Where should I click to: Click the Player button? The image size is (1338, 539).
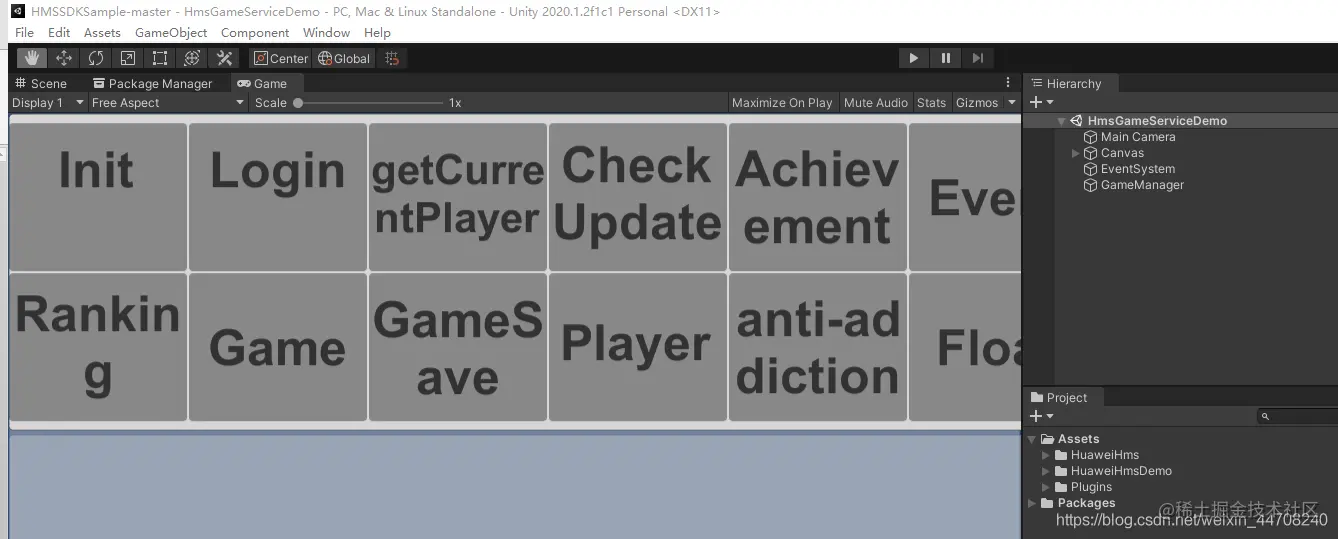[638, 347]
